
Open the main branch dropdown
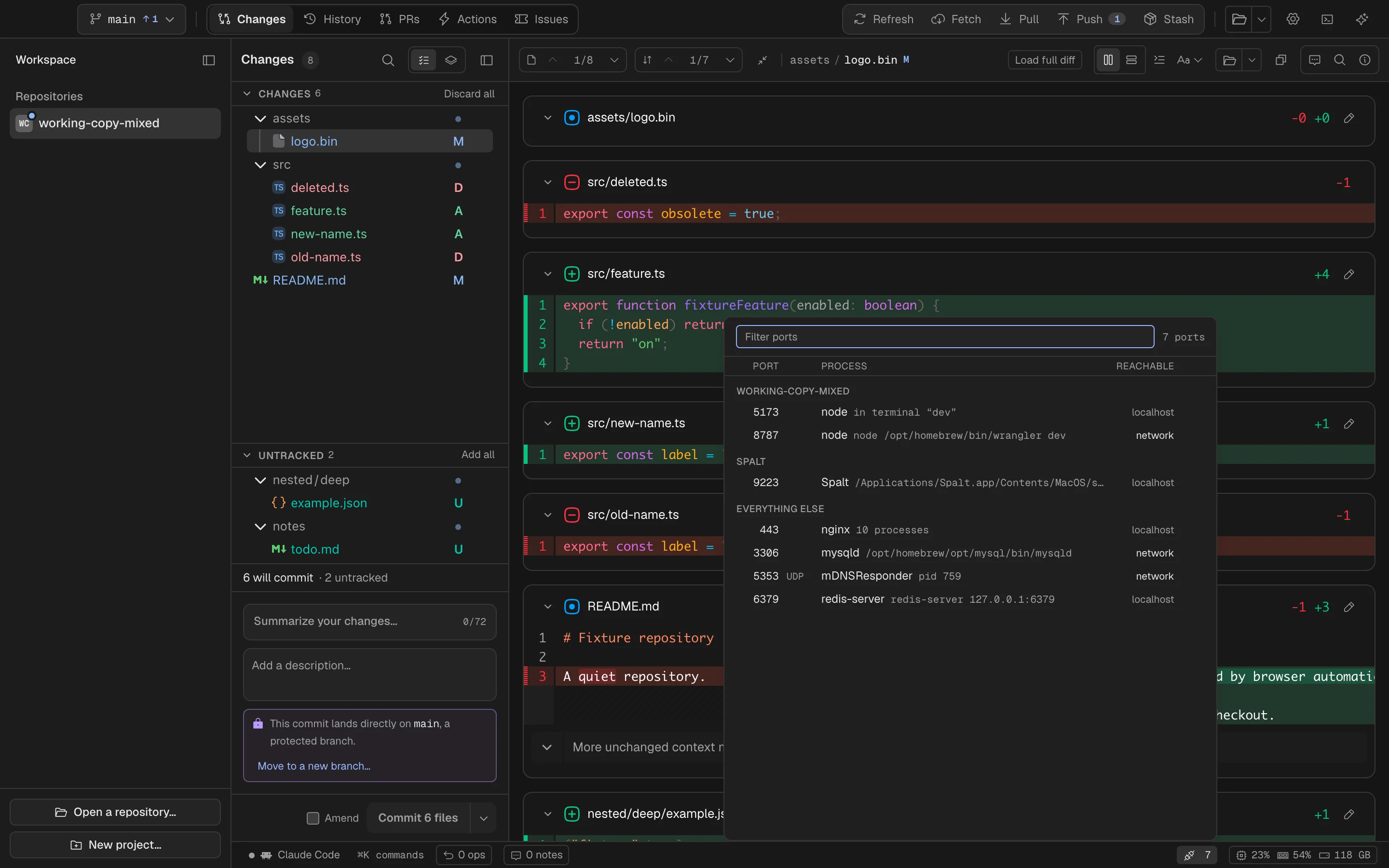pos(132,19)
